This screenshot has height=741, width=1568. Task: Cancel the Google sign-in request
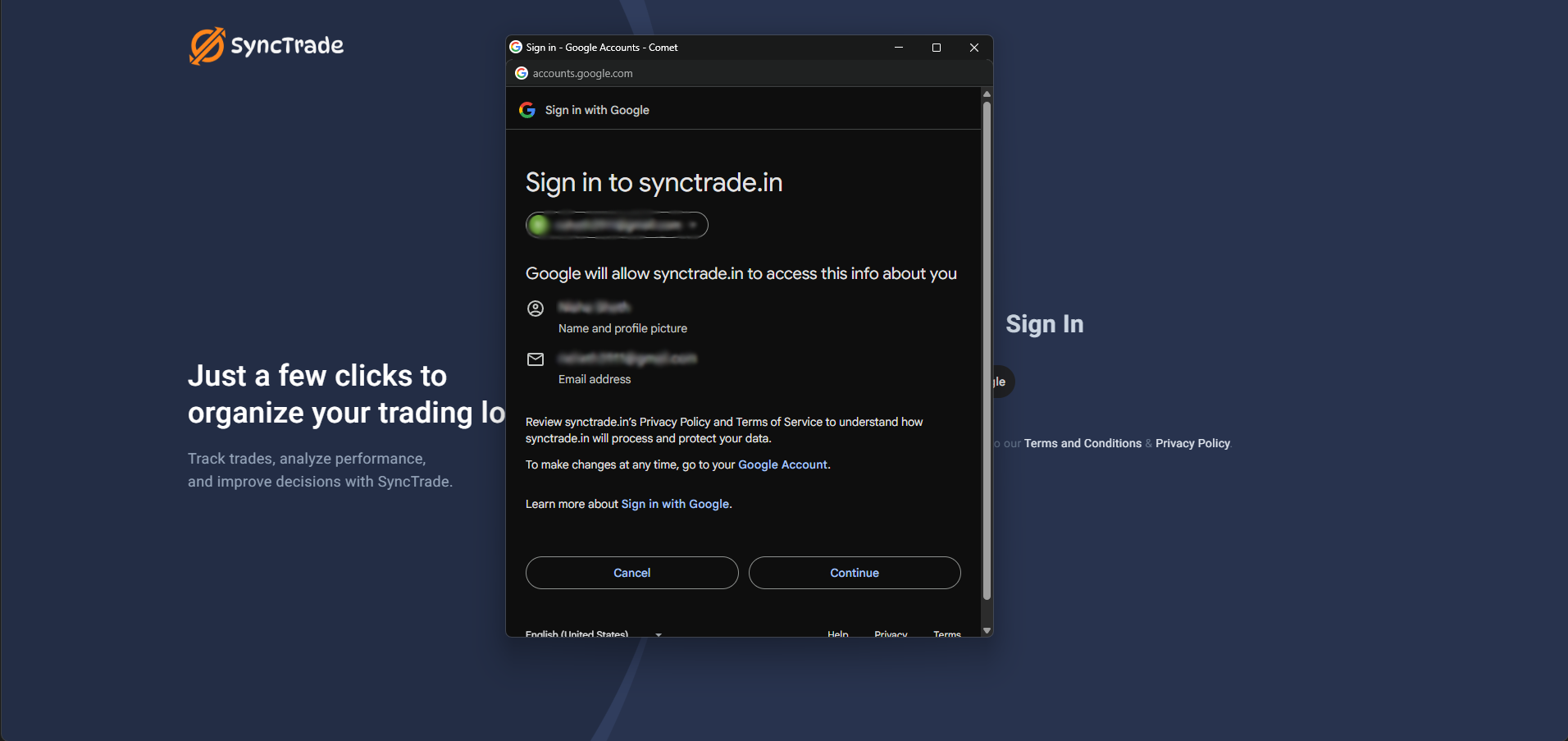(x=631, y=573)
